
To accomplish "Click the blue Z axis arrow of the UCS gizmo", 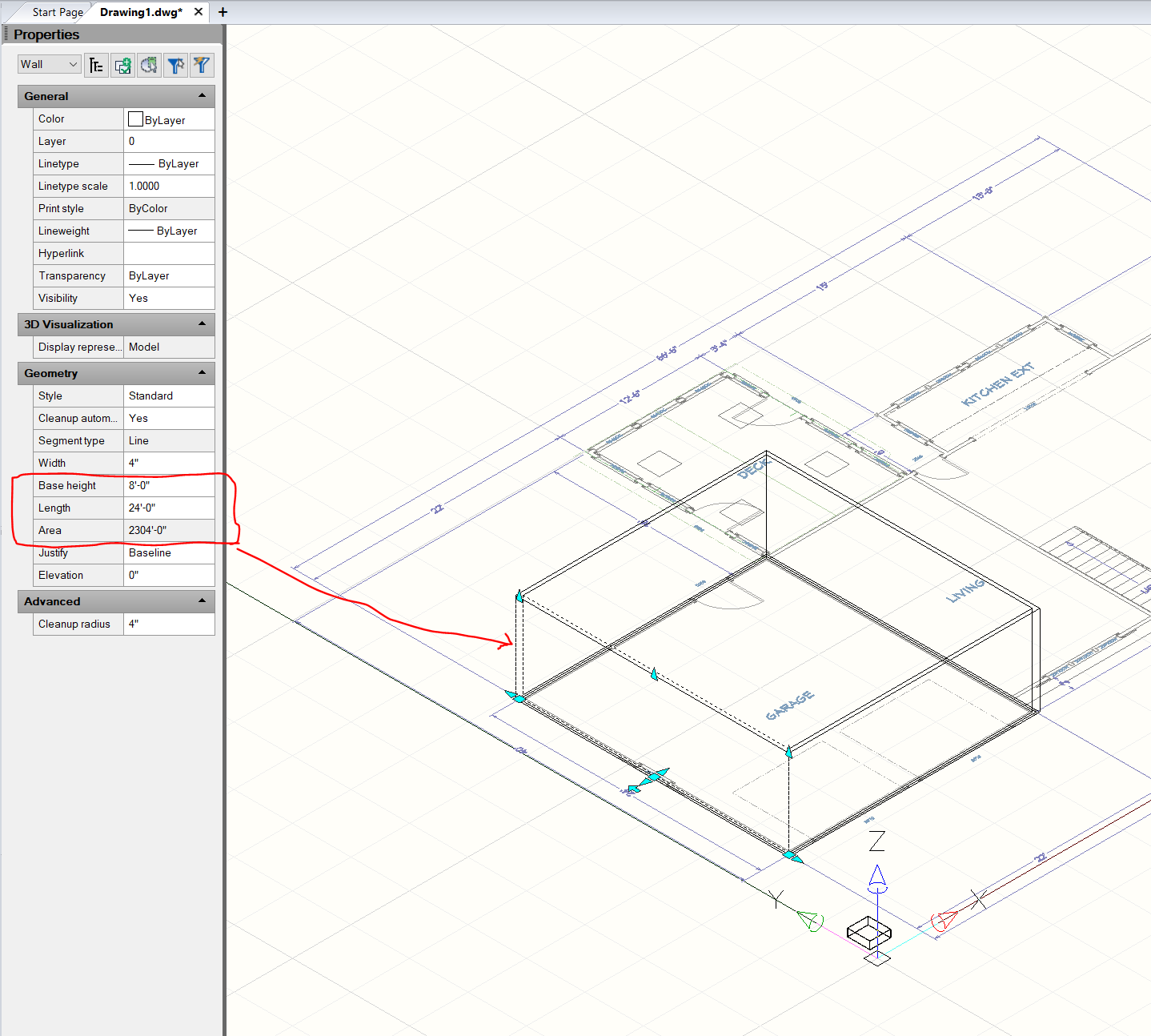I will pyautogui.click(x=877, y=877).
